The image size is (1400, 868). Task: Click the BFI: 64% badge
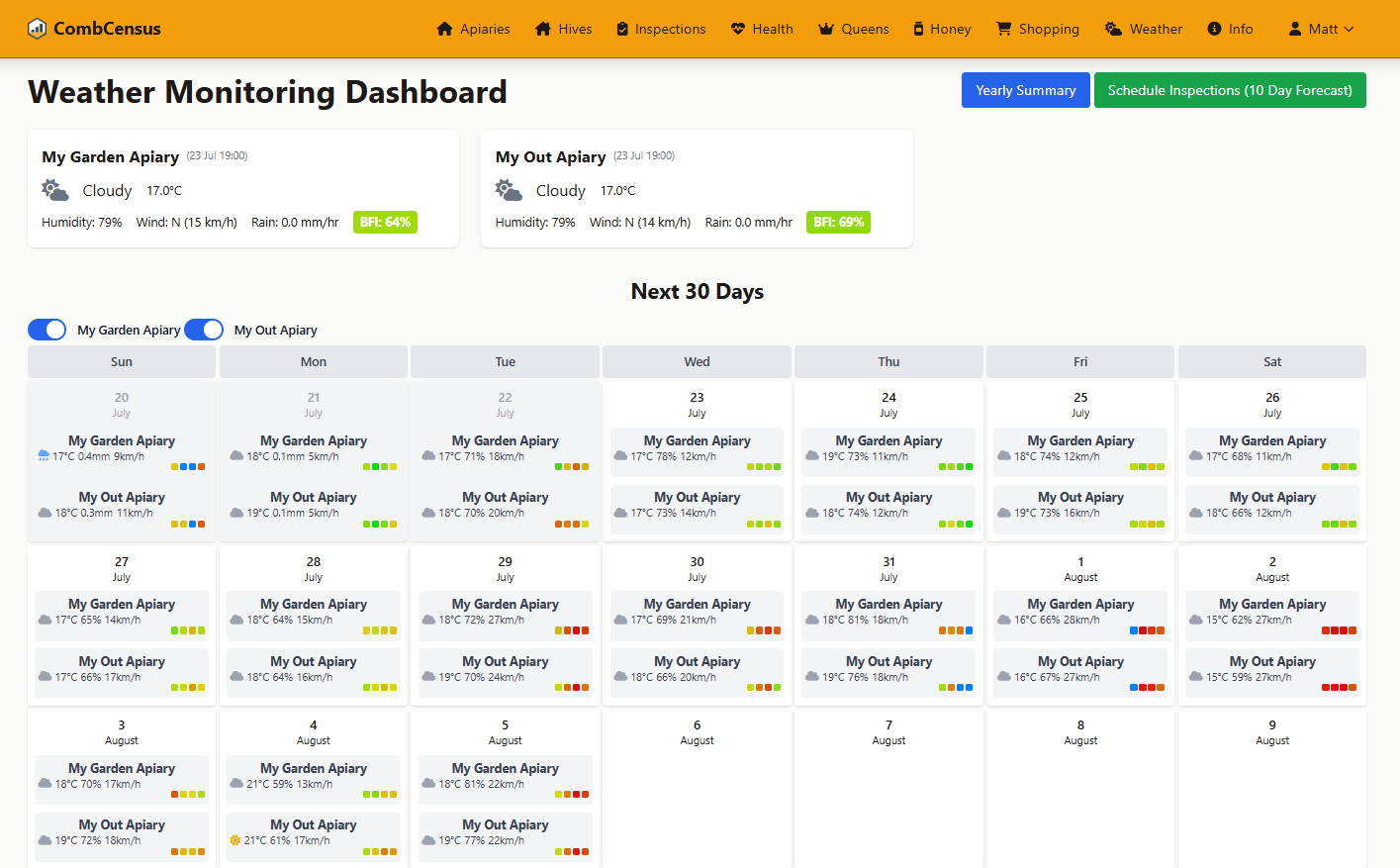click(385, 223)
